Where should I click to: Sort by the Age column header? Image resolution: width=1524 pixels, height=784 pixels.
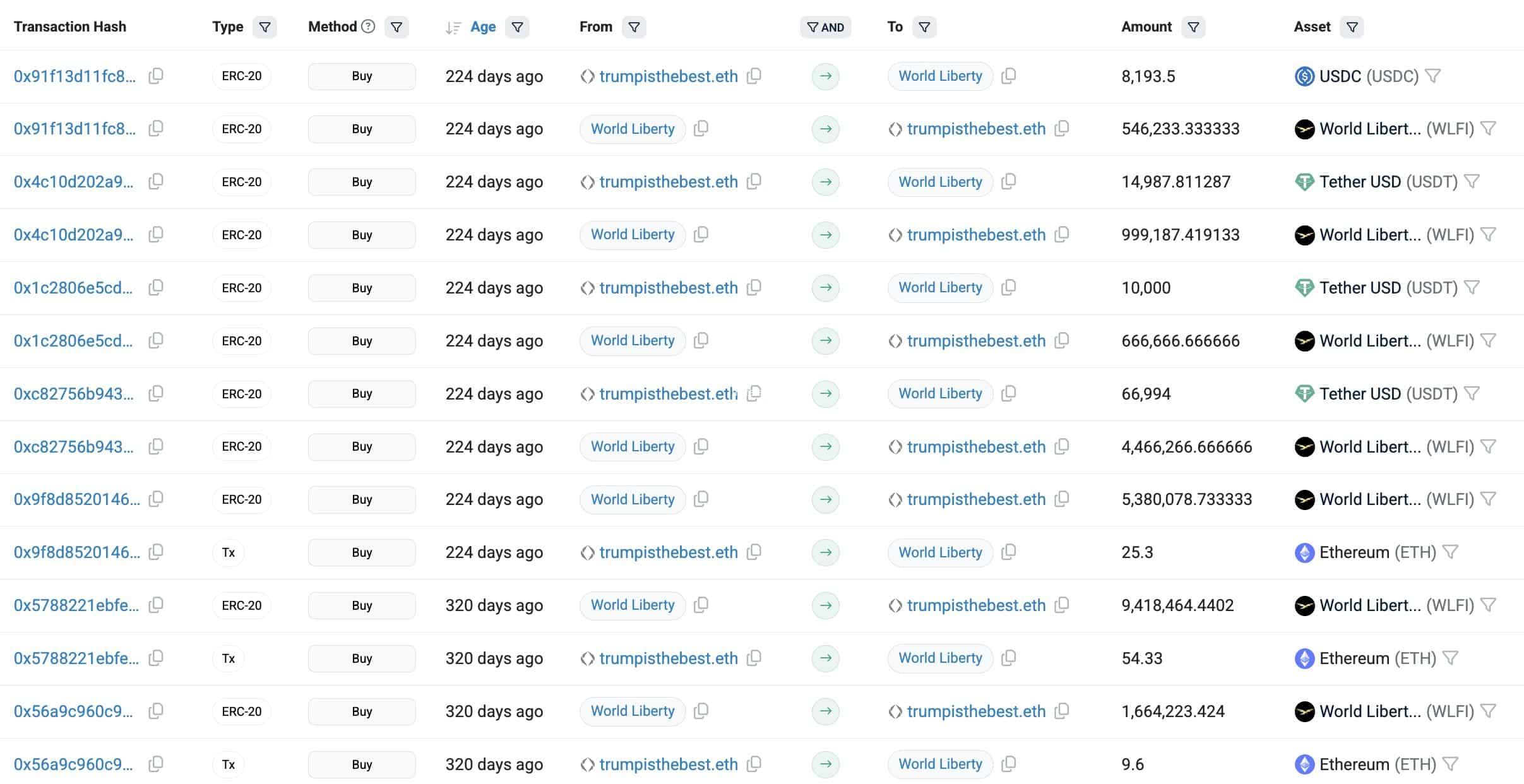point(483,27)
